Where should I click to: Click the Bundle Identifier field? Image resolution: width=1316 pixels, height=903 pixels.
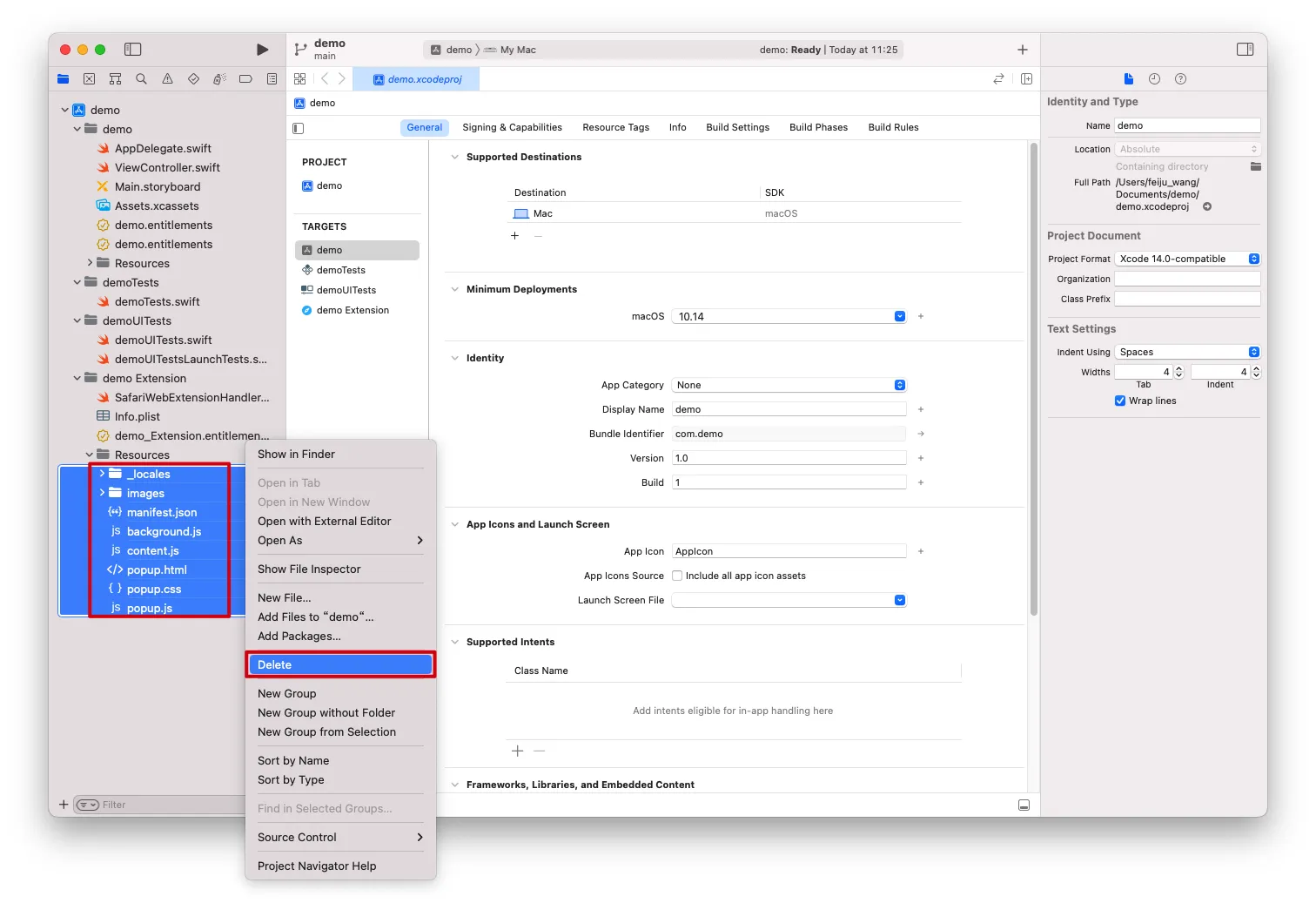tap(789, 434)
